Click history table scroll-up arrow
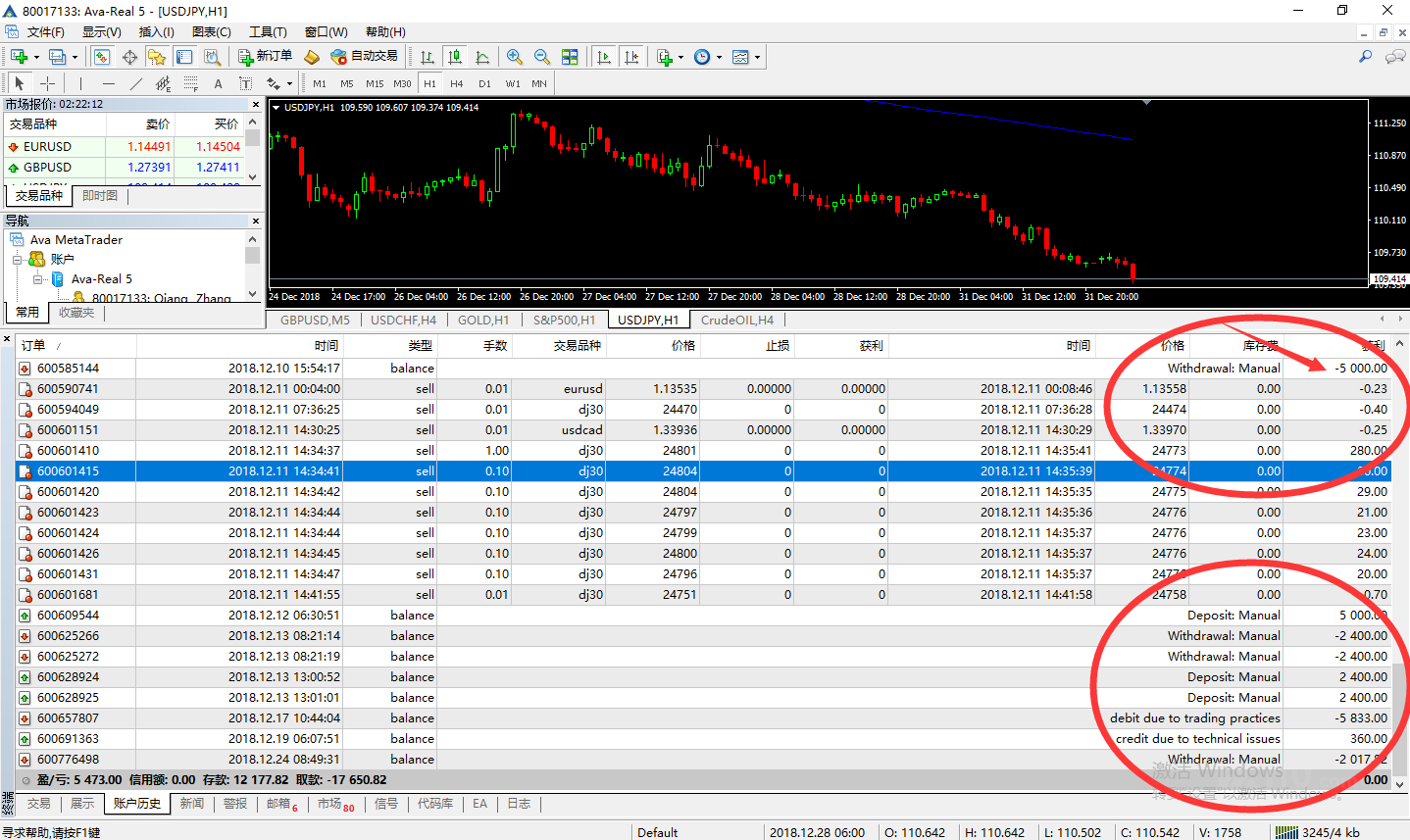Viewport: 1410px width, 840px height. click(1399, 344)
